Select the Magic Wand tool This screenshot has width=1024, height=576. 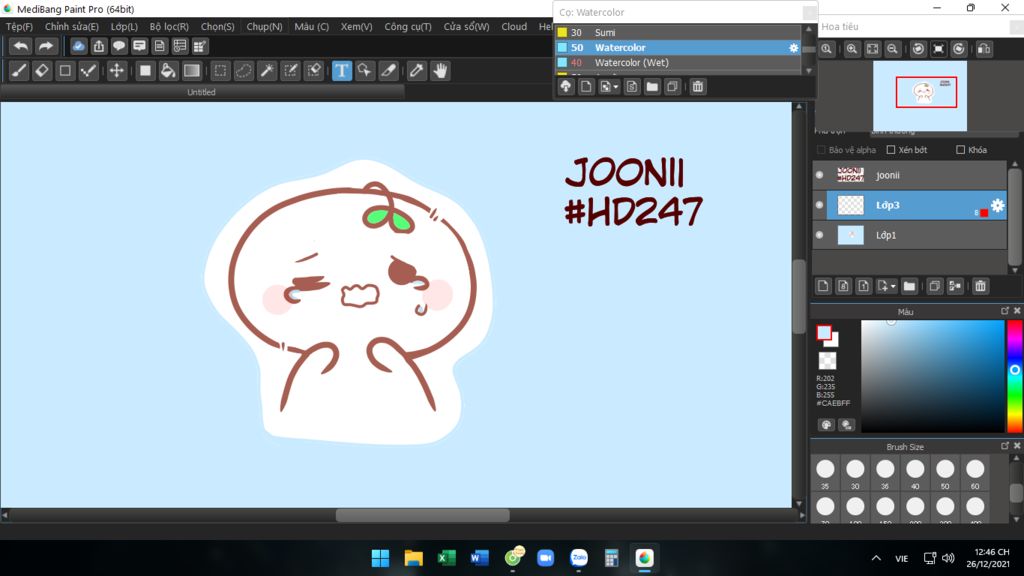pyautogui.click(x=267, y=71)
